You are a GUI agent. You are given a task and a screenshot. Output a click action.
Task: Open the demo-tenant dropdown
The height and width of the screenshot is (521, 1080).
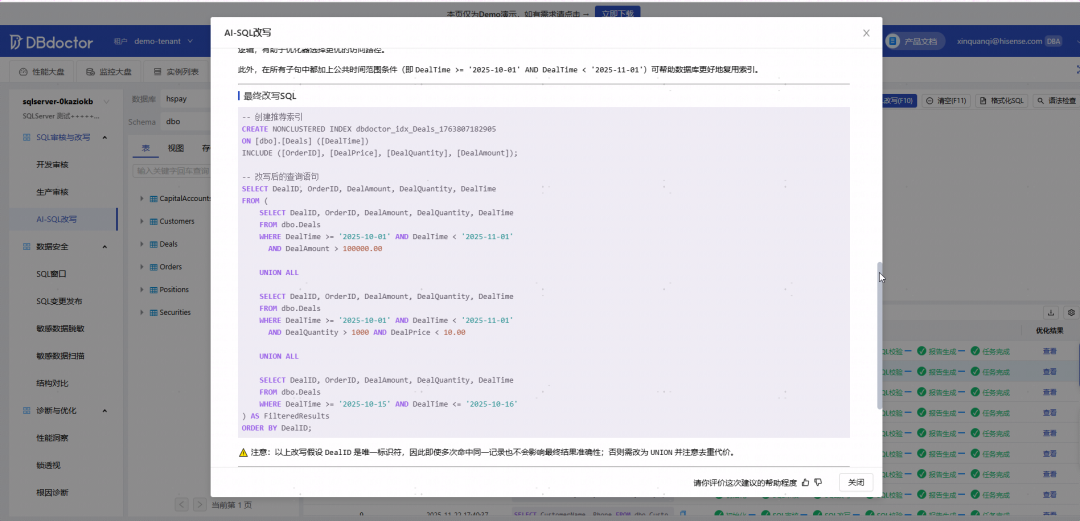click(x=163, y=41)
